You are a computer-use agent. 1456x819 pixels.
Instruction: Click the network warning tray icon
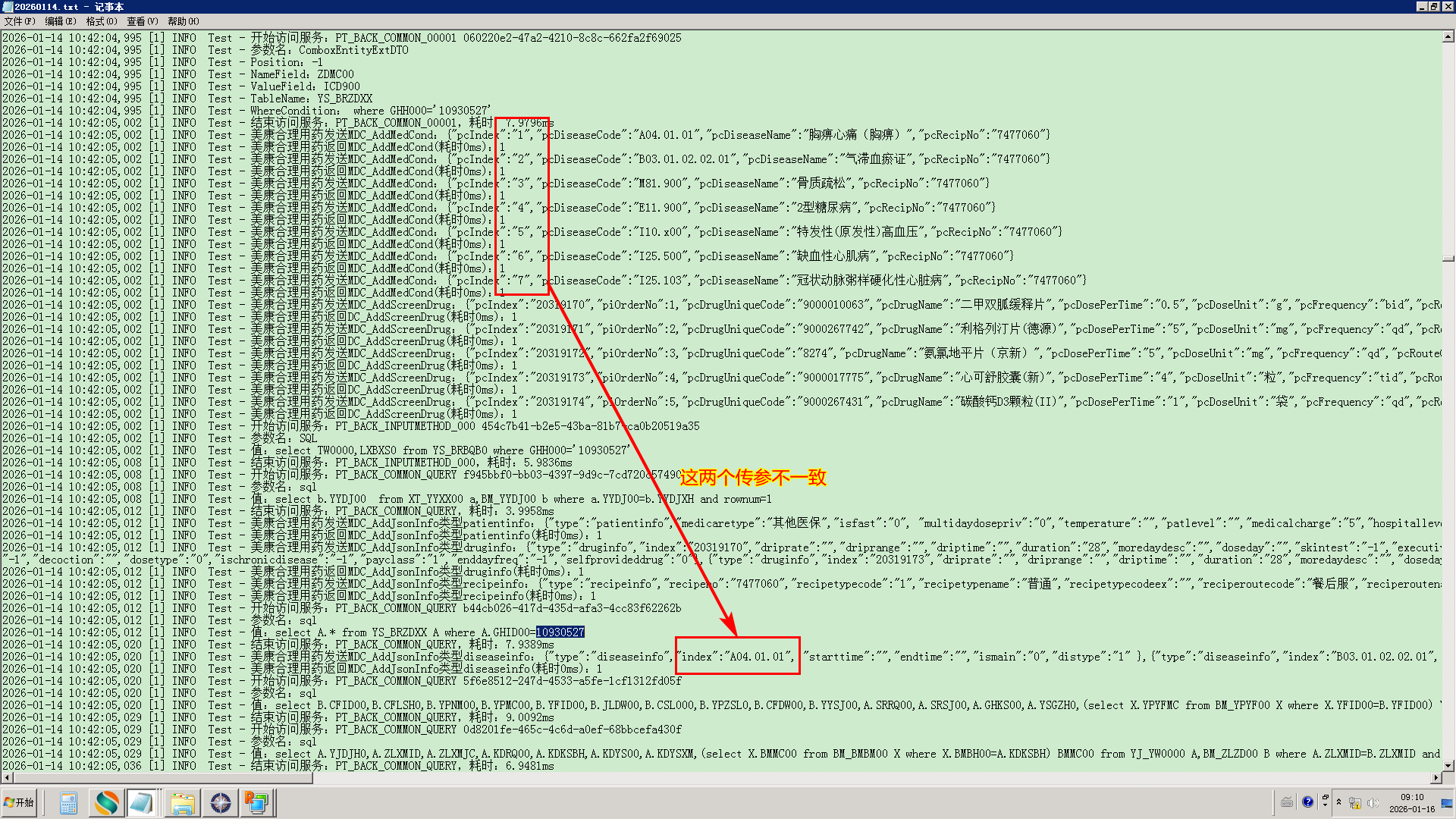point(1355,803)
